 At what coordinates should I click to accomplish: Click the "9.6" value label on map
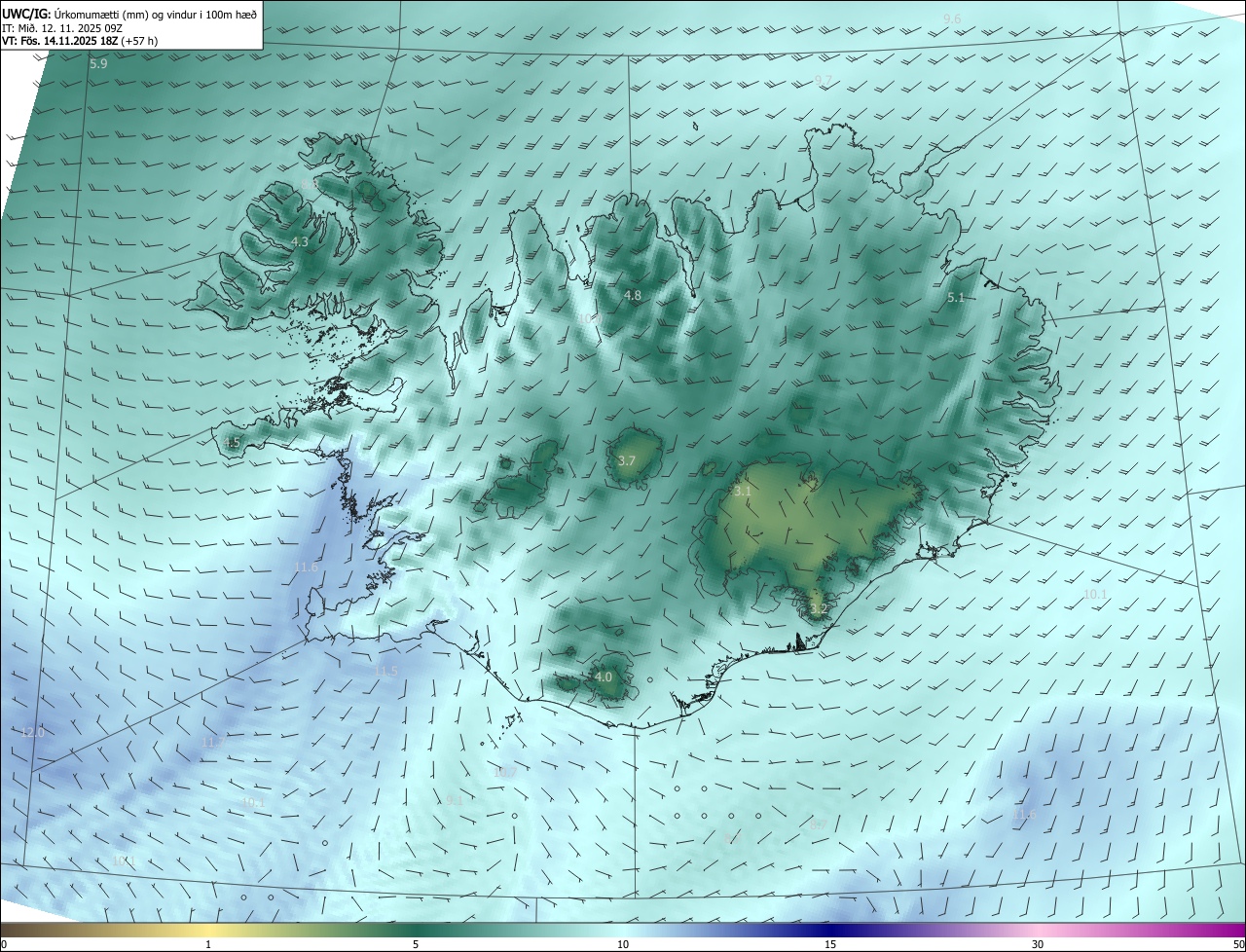coord(952,19)
